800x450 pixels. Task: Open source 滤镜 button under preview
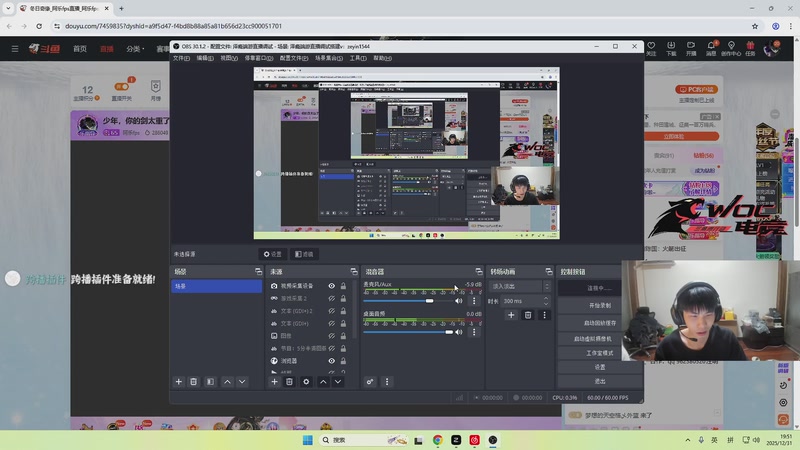click(x=305, y=254)
